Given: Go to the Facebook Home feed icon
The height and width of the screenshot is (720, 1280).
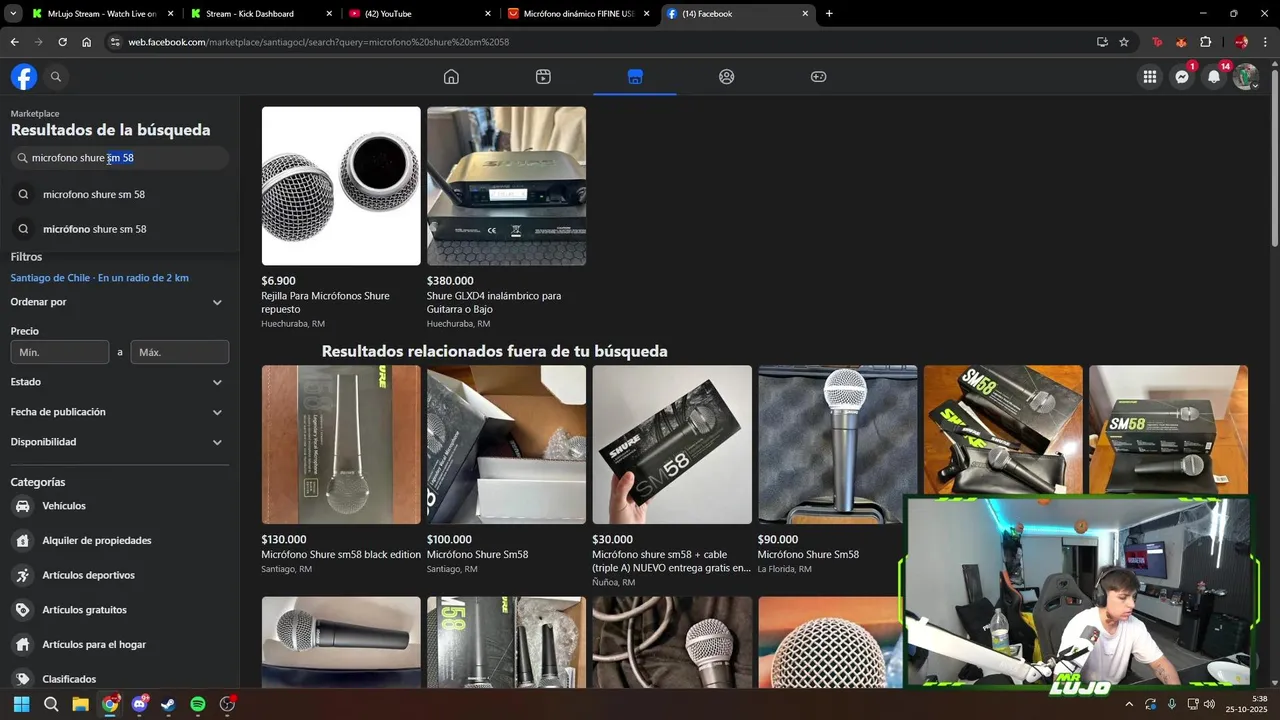Looking at the screenshot, I should (x=451, y=77).
